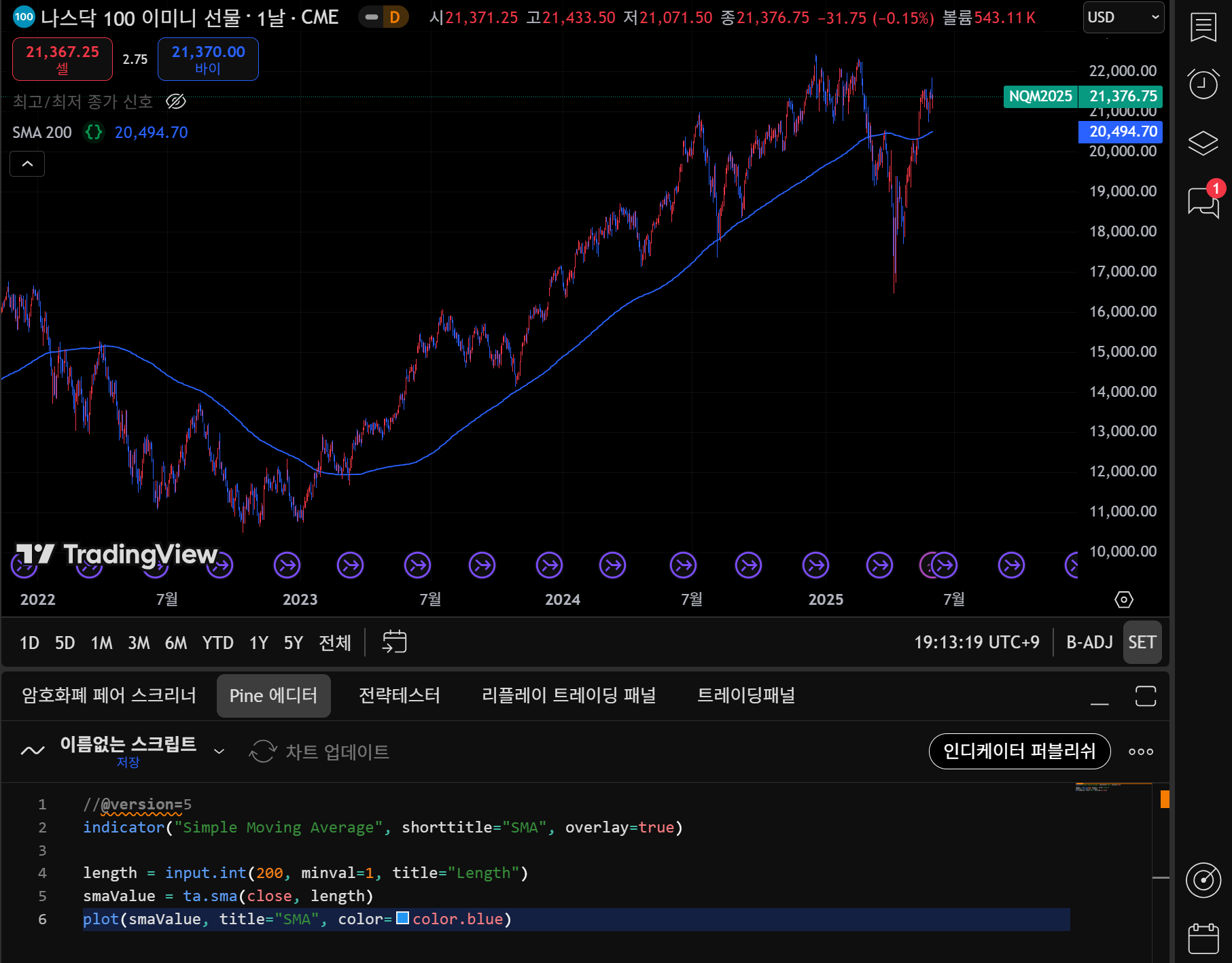Open the calendar icon in right sidebar
The image size is (1232, 963).
[1203, 939]
